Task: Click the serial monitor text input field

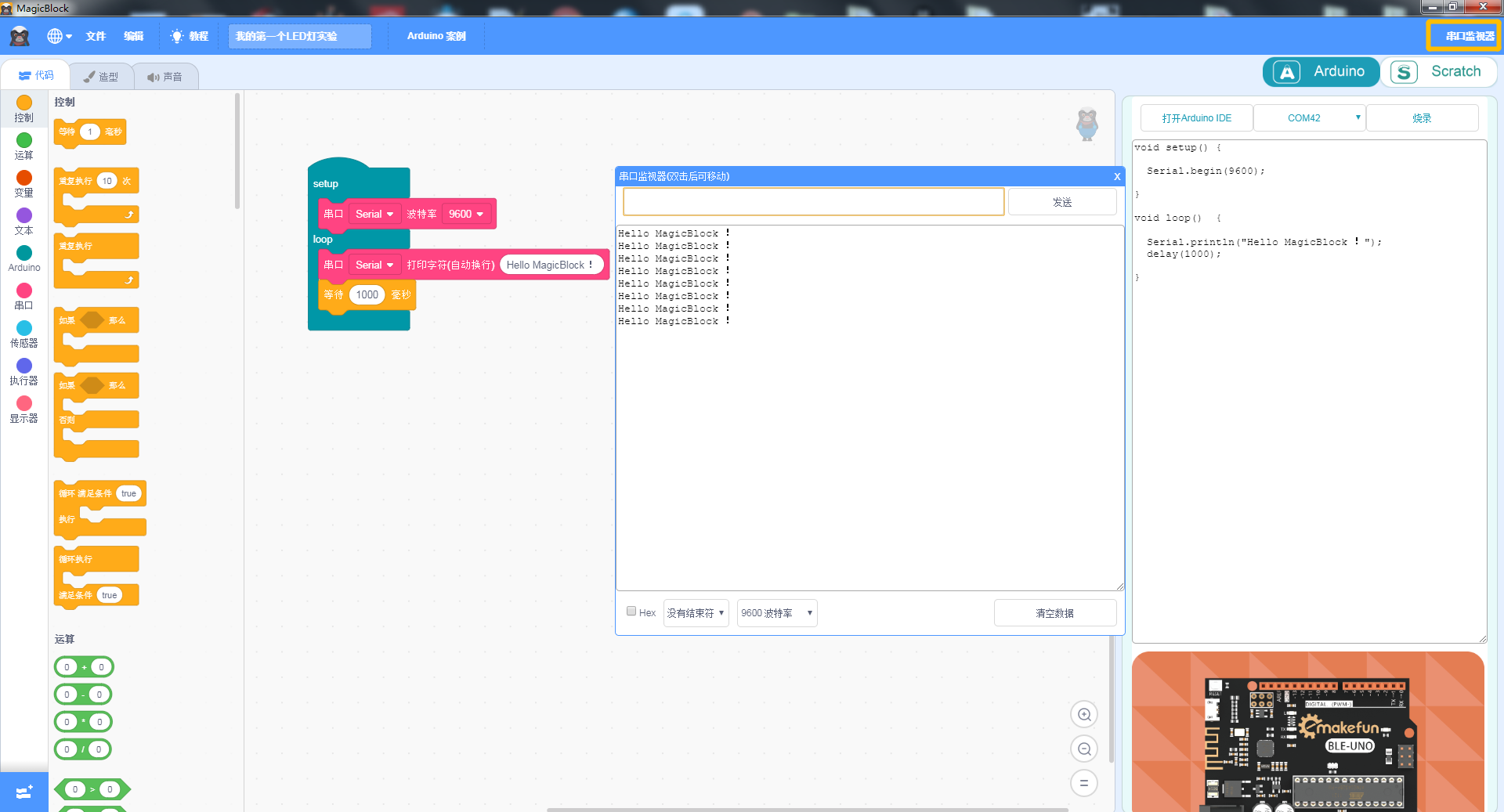Action: [813, 202]
